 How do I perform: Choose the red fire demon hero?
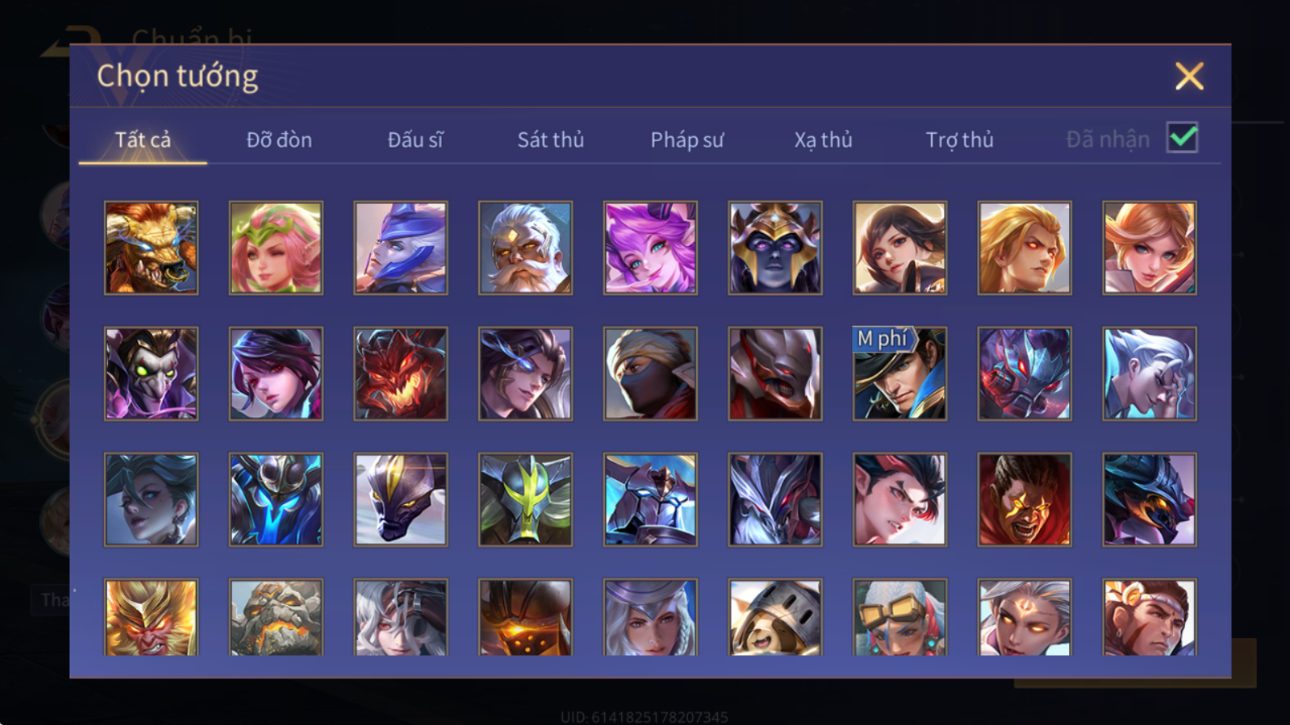click(400, 374)
